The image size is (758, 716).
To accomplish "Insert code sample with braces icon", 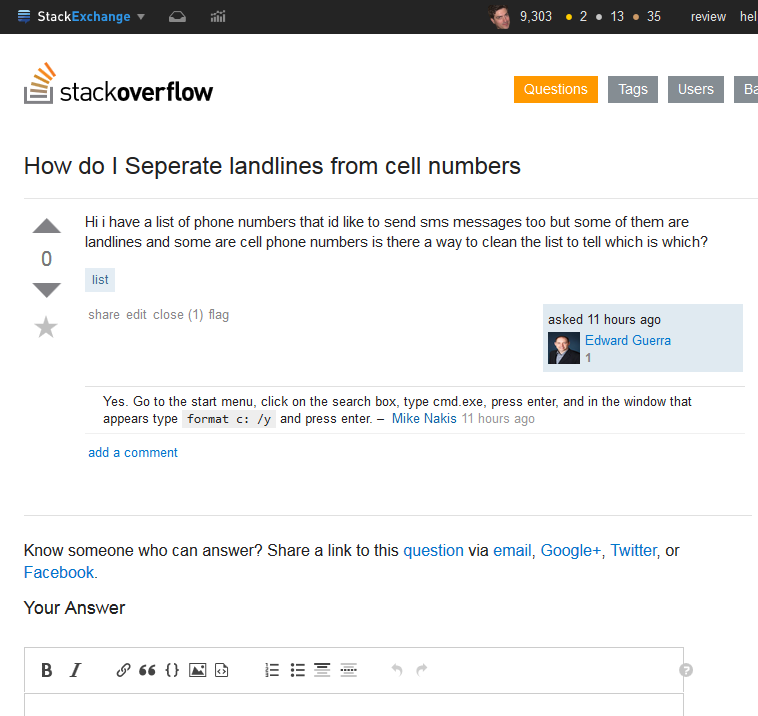I will (x=172, y=670).
